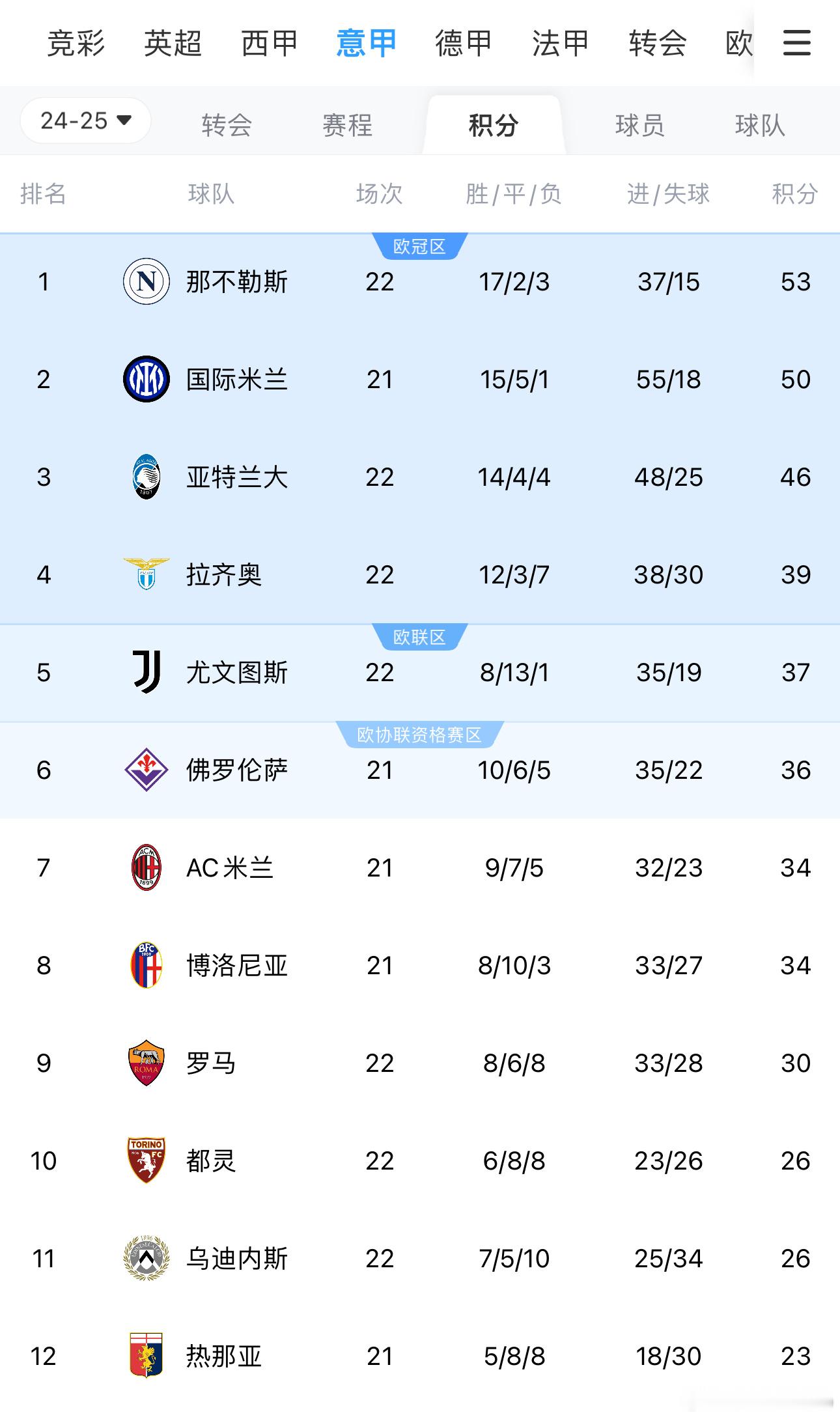Image resolution: width=840 pixels, height=1419 pixels.
Task: Tap the Atalanta club crest
Action: pyautogui.click(x=147, y=477)
